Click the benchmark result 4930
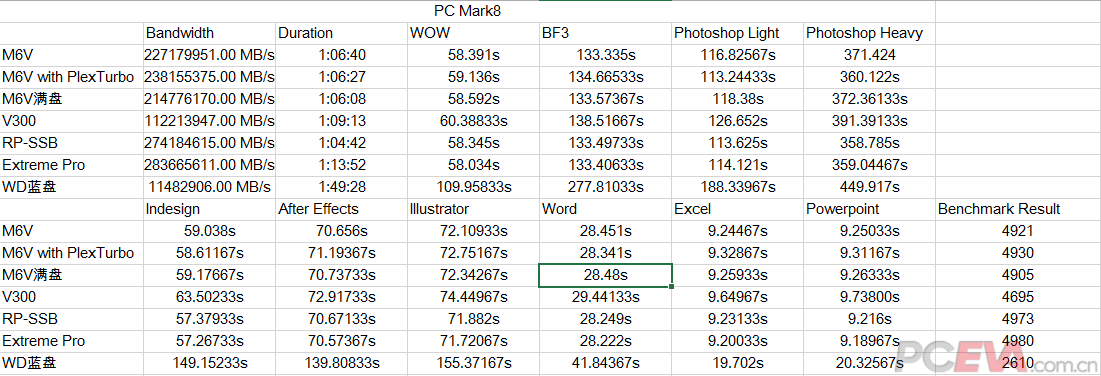Image resolution: width=1101 pixels, height=376 pixels. click(1018, 253)
